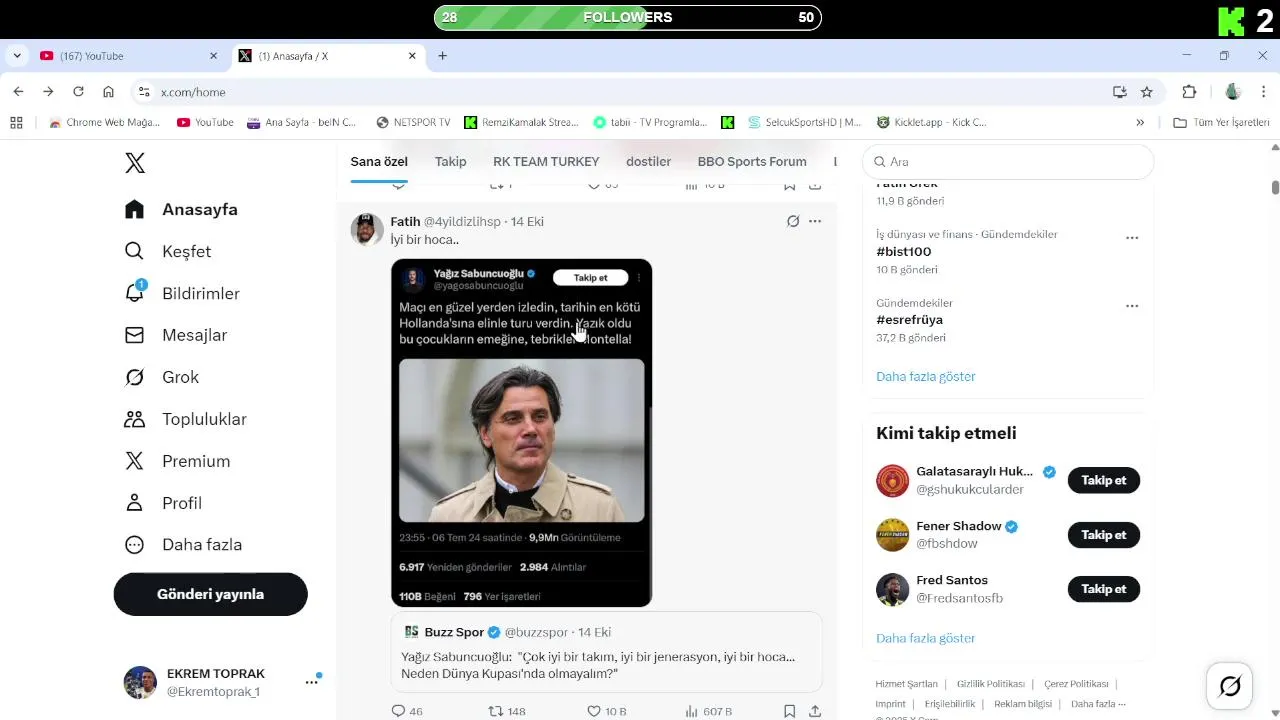Reload the page
1280x720 pixels.
pos(78,92)
